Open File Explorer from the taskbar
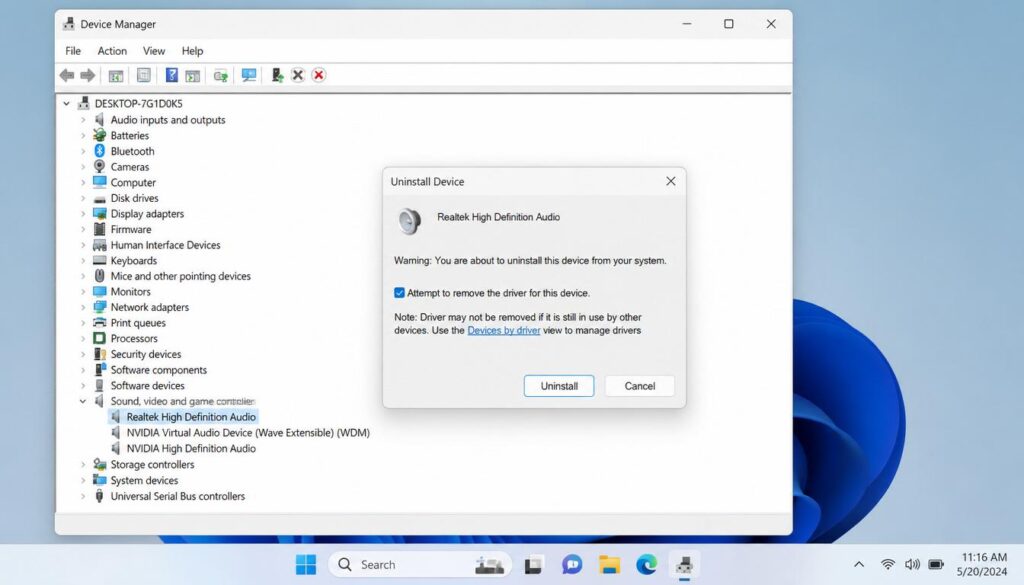 pos(609,565)
